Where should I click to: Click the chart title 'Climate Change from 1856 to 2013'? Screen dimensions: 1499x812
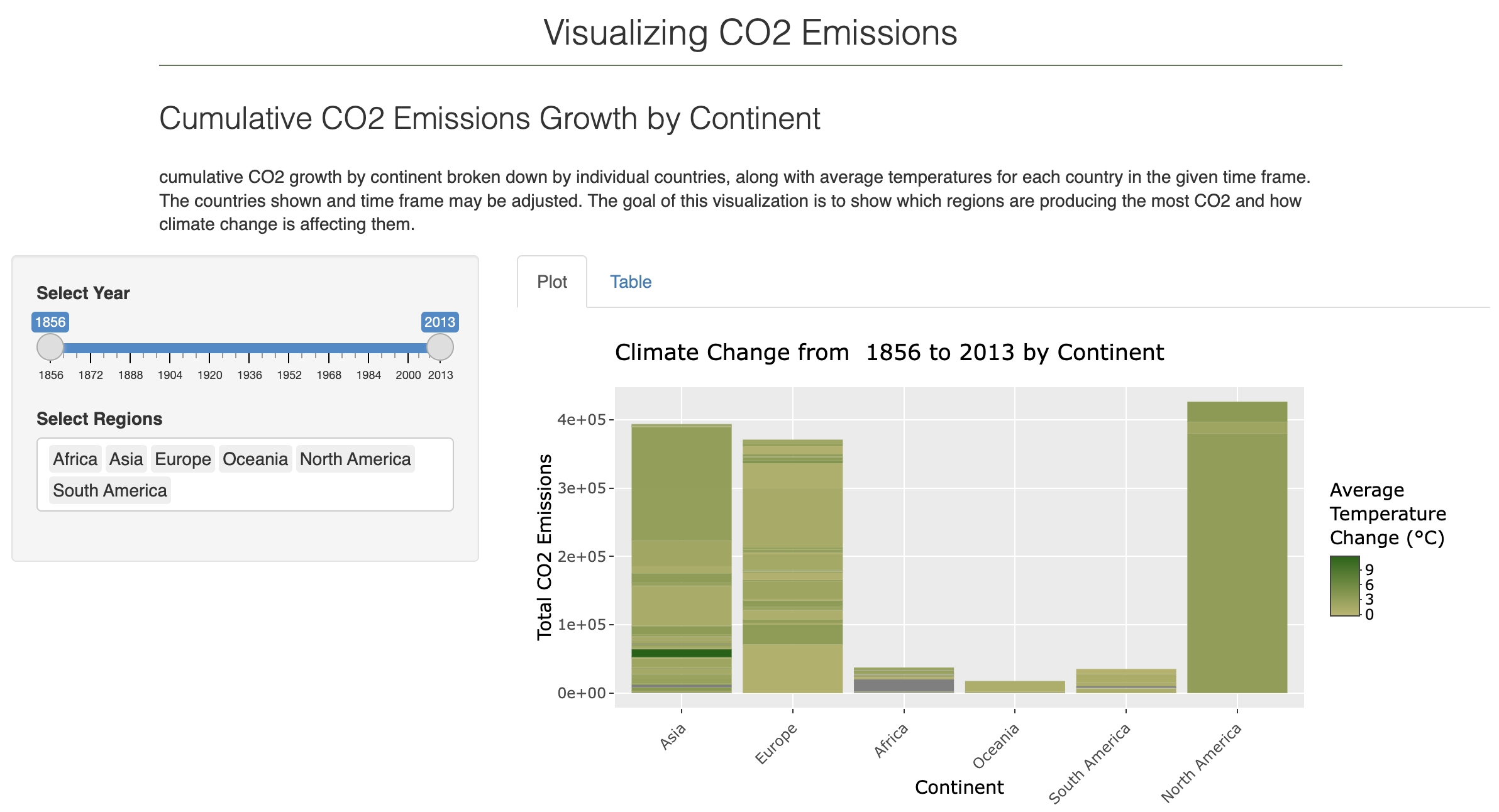point(889,353)
